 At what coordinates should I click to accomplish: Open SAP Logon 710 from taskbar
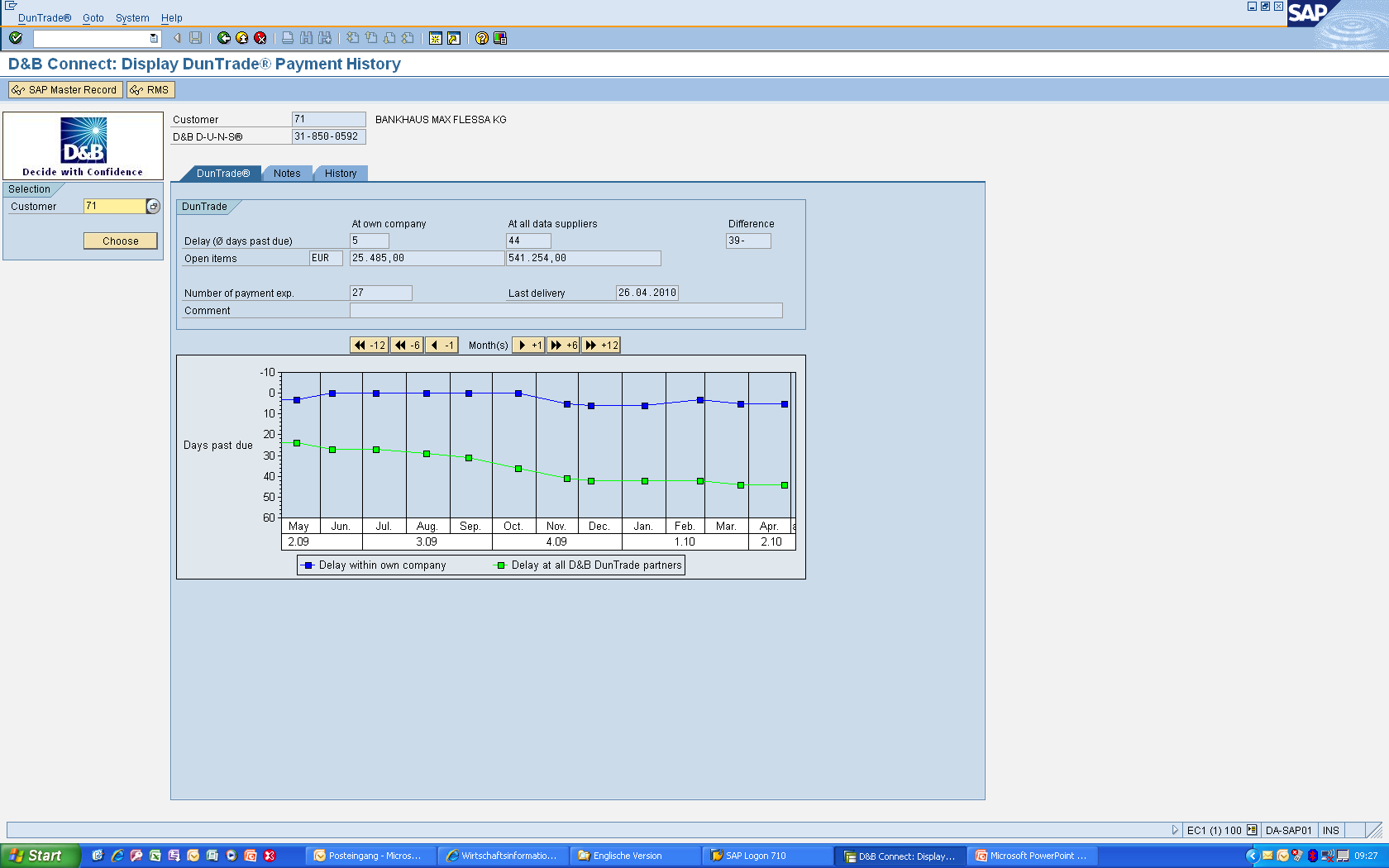766,856
